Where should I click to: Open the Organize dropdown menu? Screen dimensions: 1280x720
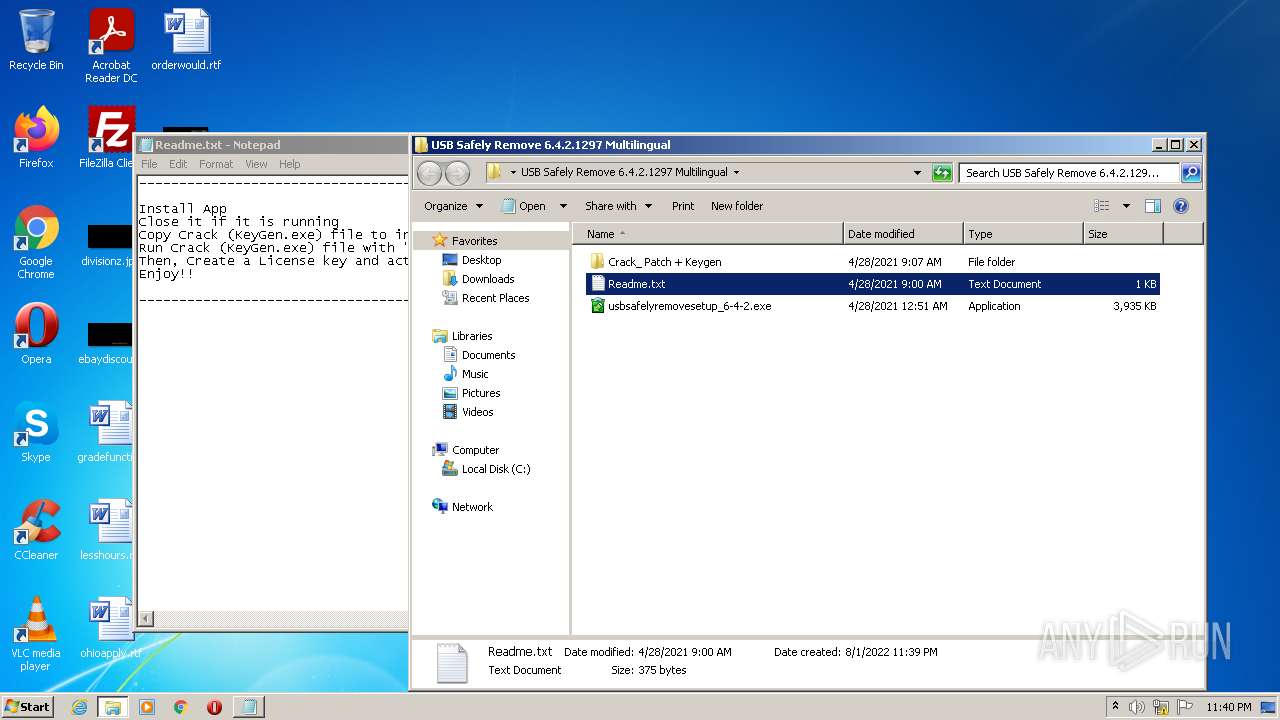[x=453, y=206]
